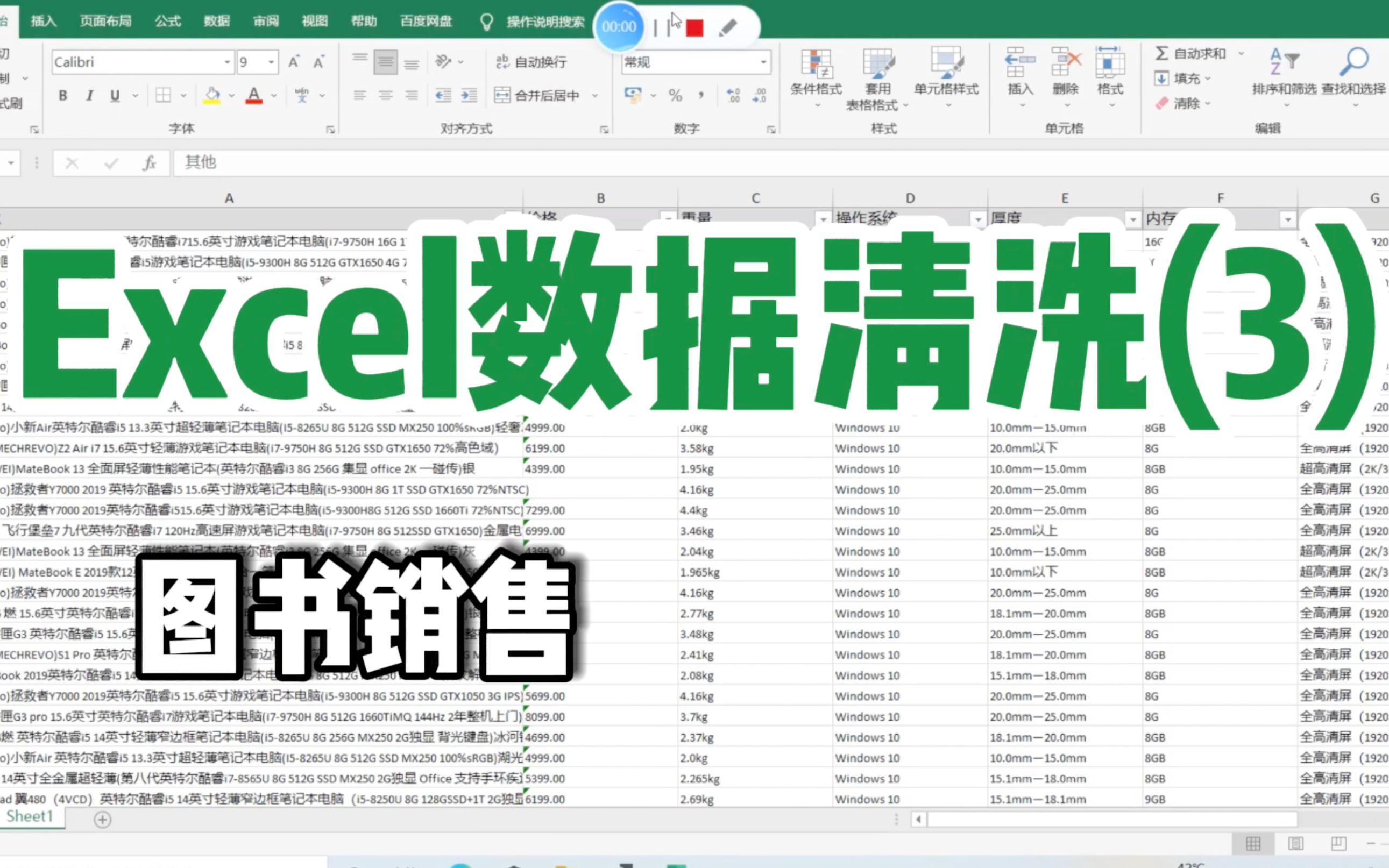Screen dimensions: 1389x868
Task: Click percent style icon
Action: pyautogui.click(x=675, y=95)
